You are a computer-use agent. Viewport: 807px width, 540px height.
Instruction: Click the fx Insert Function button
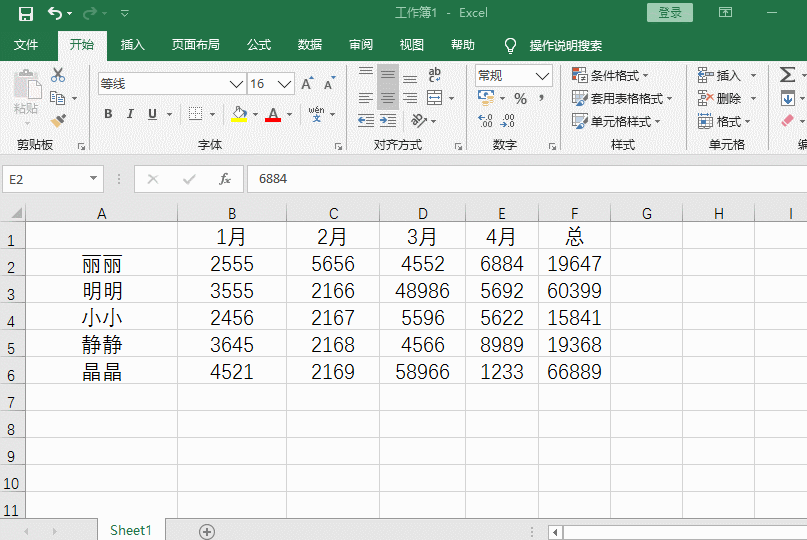coord(224,179)
